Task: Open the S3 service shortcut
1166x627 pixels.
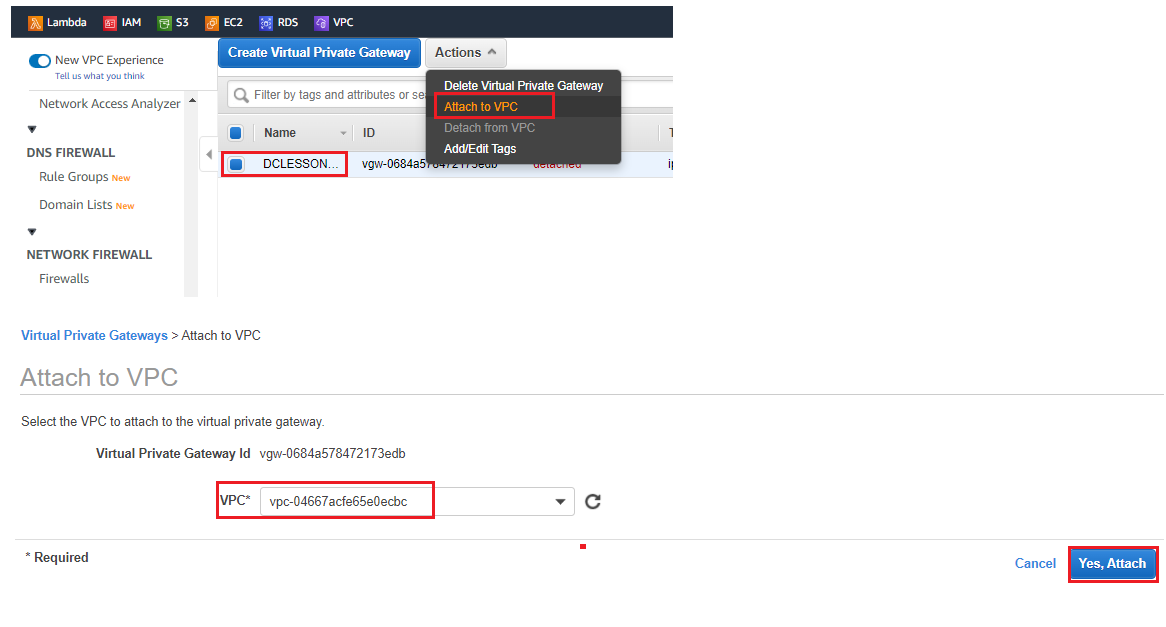Action: click(x=173, y=22)
